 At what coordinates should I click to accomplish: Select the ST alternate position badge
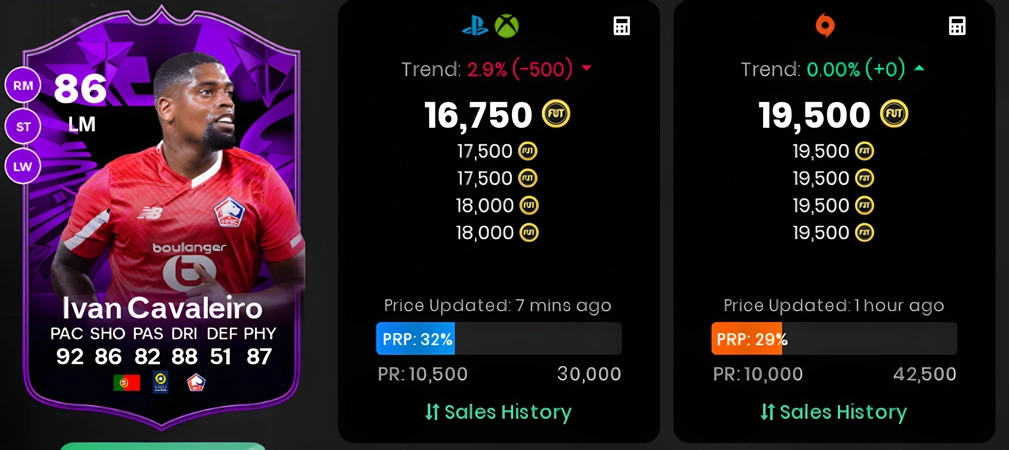[23, 126]
